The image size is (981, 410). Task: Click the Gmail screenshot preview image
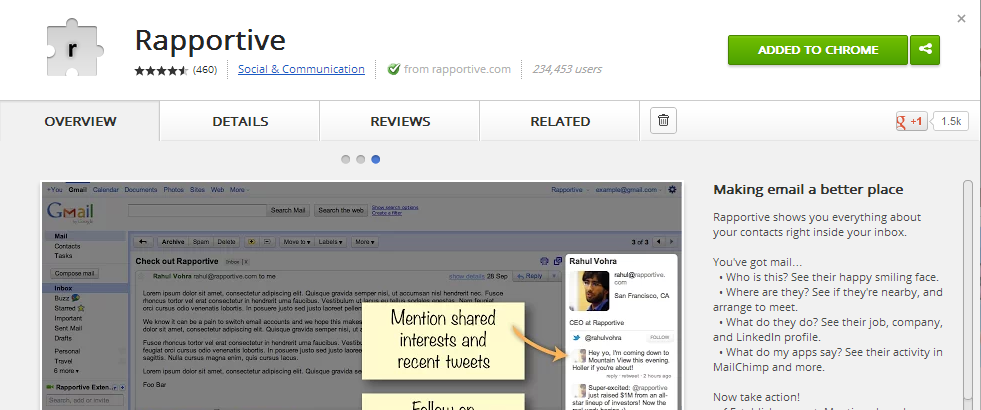pyautogui.click(x=361, y=295)
